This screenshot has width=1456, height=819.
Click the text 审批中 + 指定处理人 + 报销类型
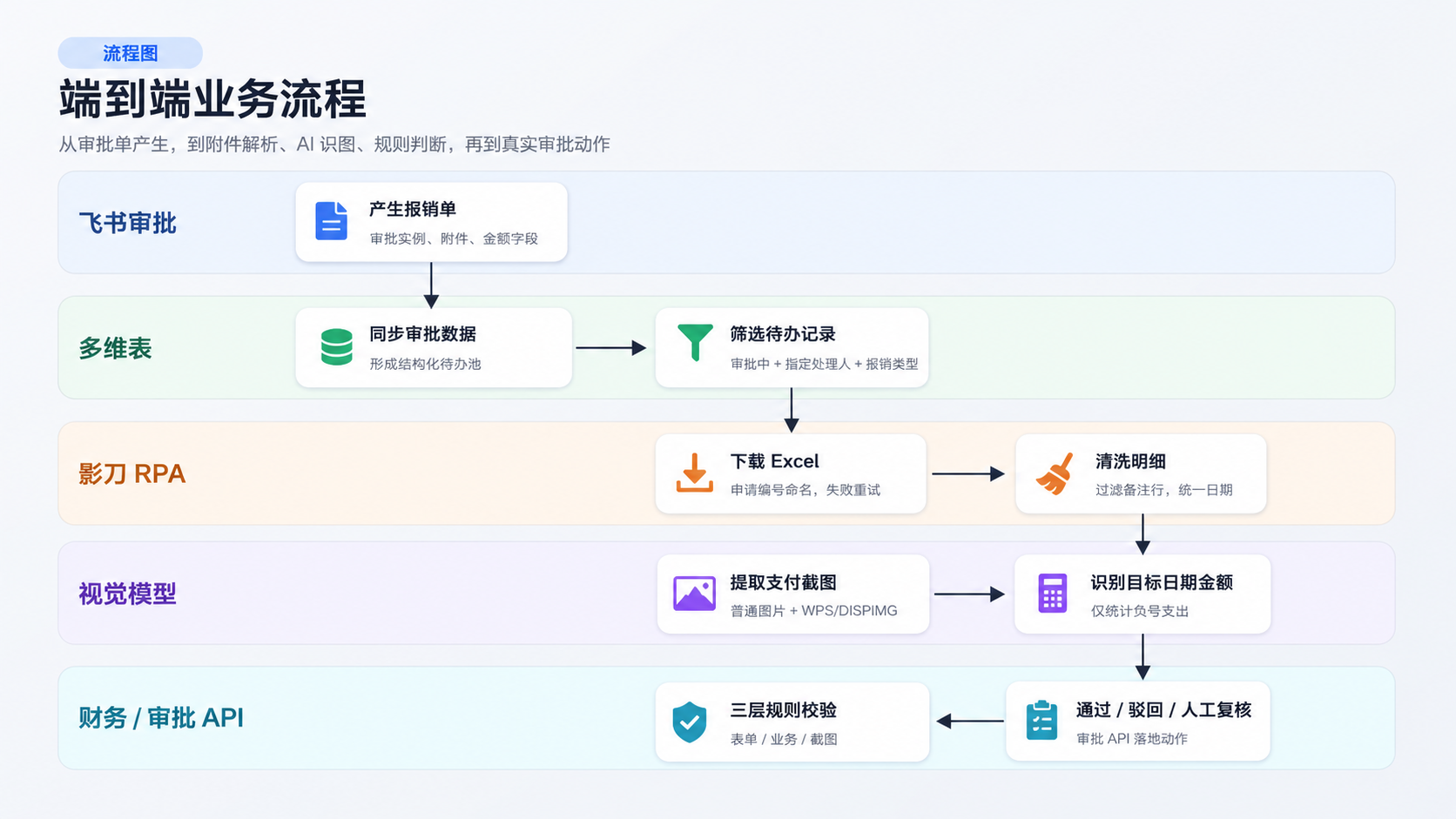tap(824, 364)
